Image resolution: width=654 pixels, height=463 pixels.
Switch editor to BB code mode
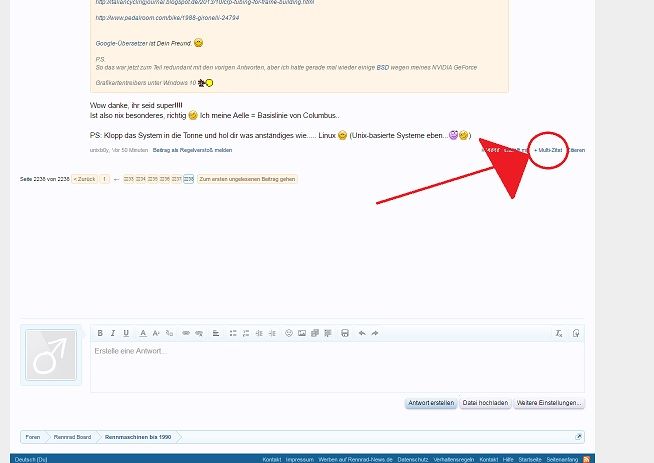576,333
